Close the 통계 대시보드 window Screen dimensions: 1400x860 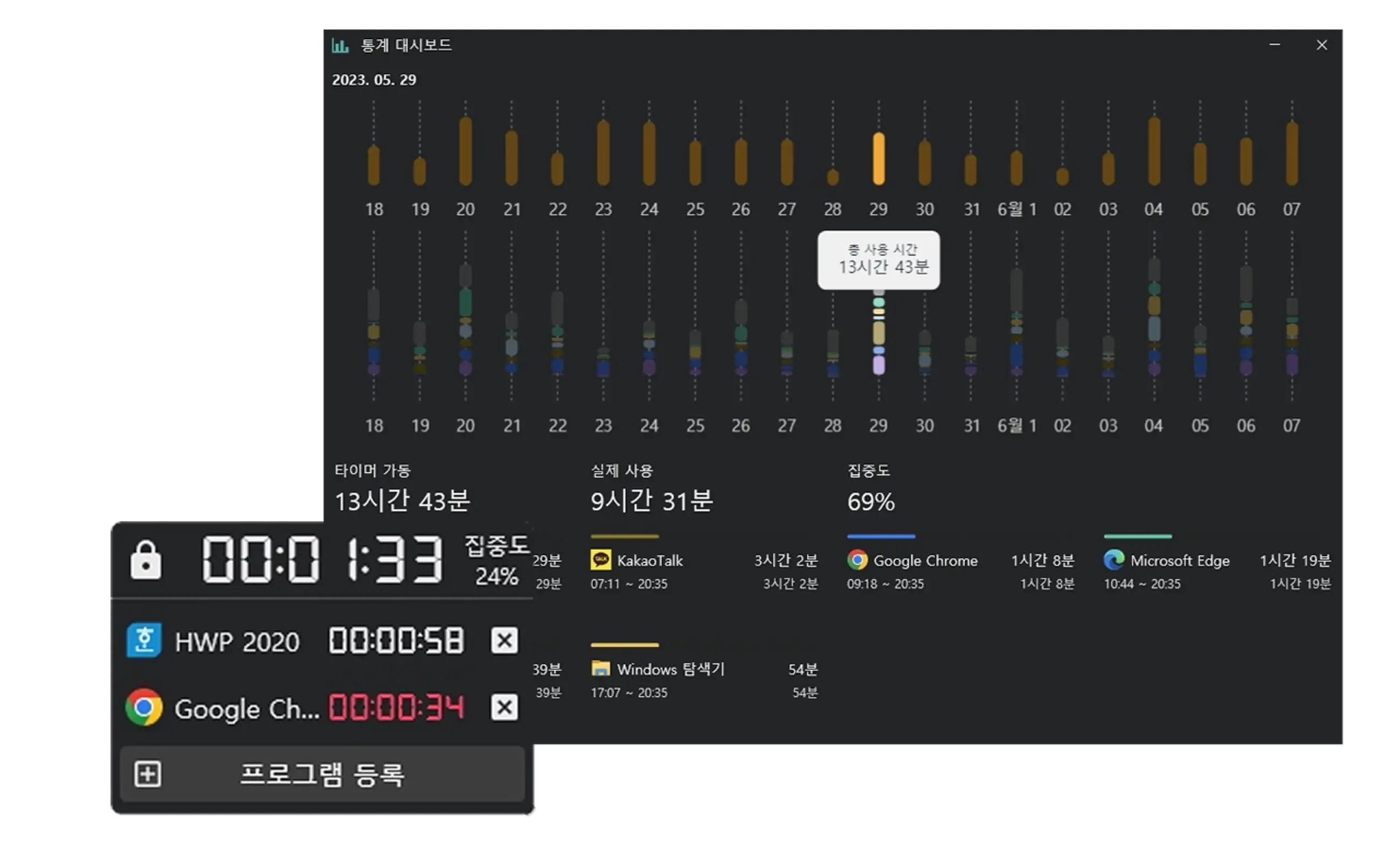pos(1322,45)
